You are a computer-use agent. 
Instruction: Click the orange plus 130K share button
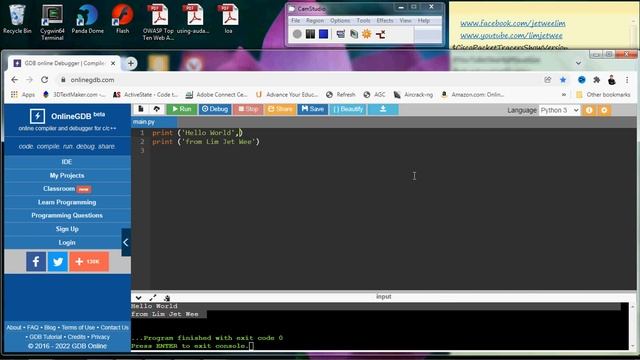[x=89, y=262]
